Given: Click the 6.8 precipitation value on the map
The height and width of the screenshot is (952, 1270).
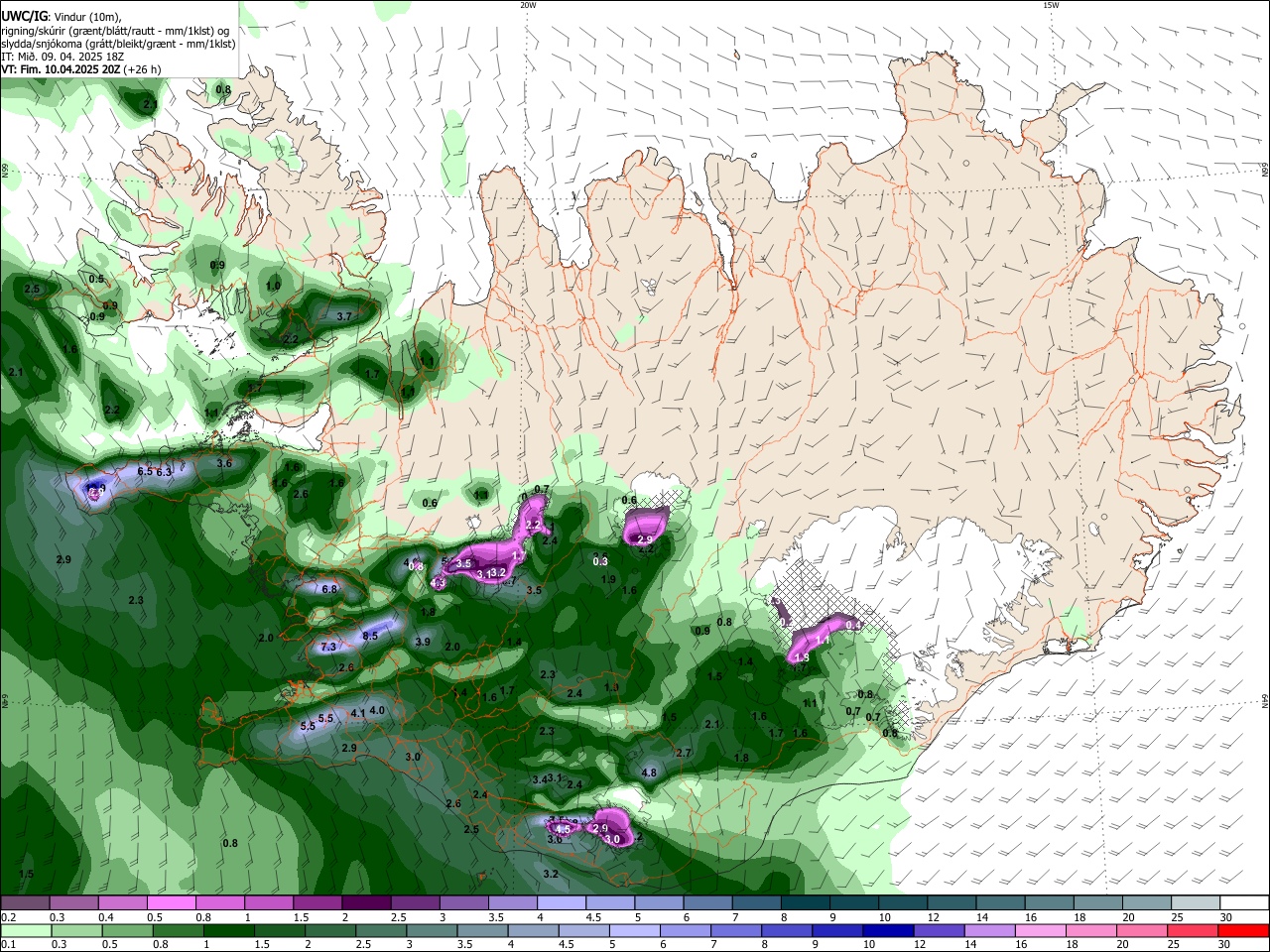Looking at the screenshot, I should [x=329, y=589].
